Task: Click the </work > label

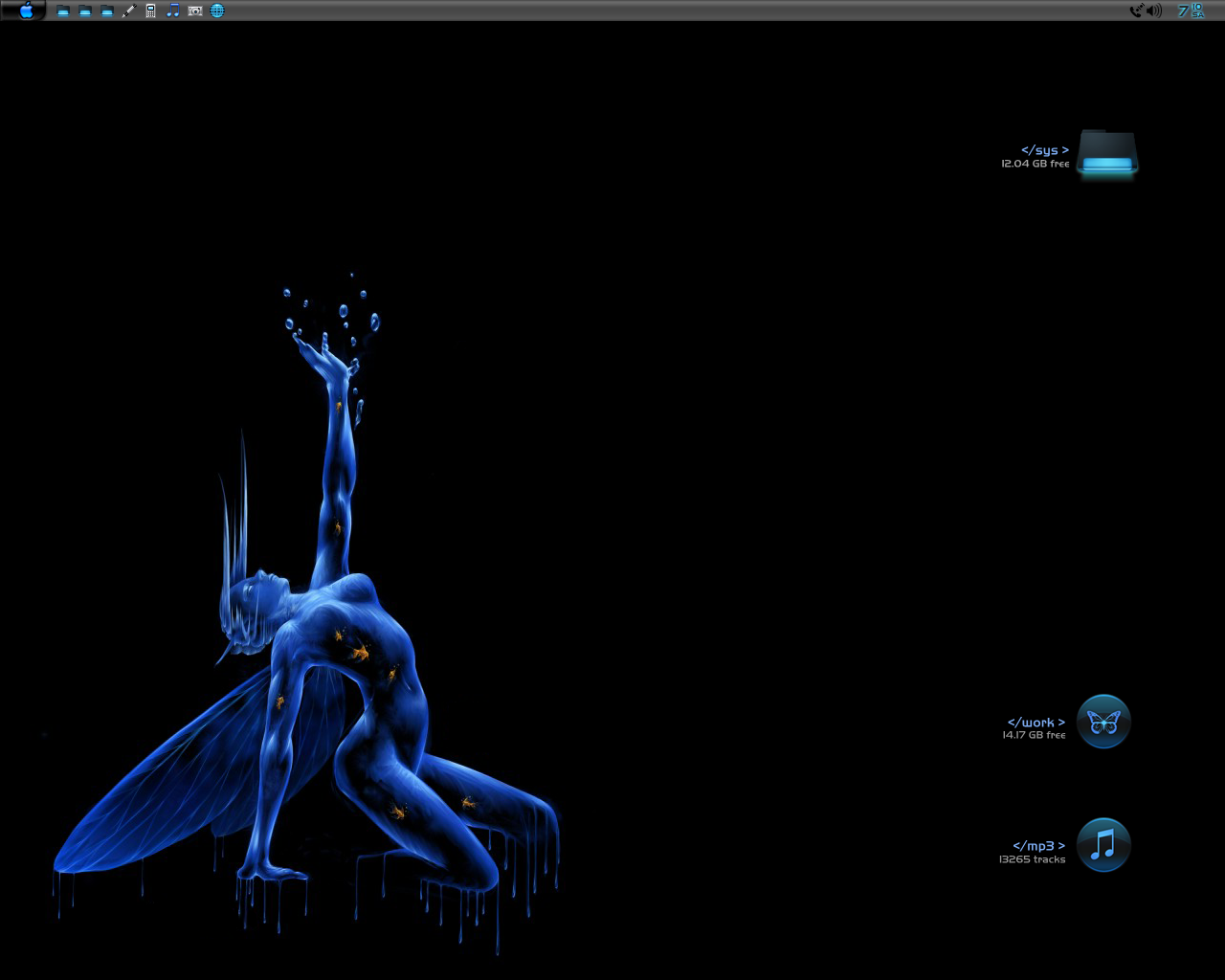Action: 1036,723
